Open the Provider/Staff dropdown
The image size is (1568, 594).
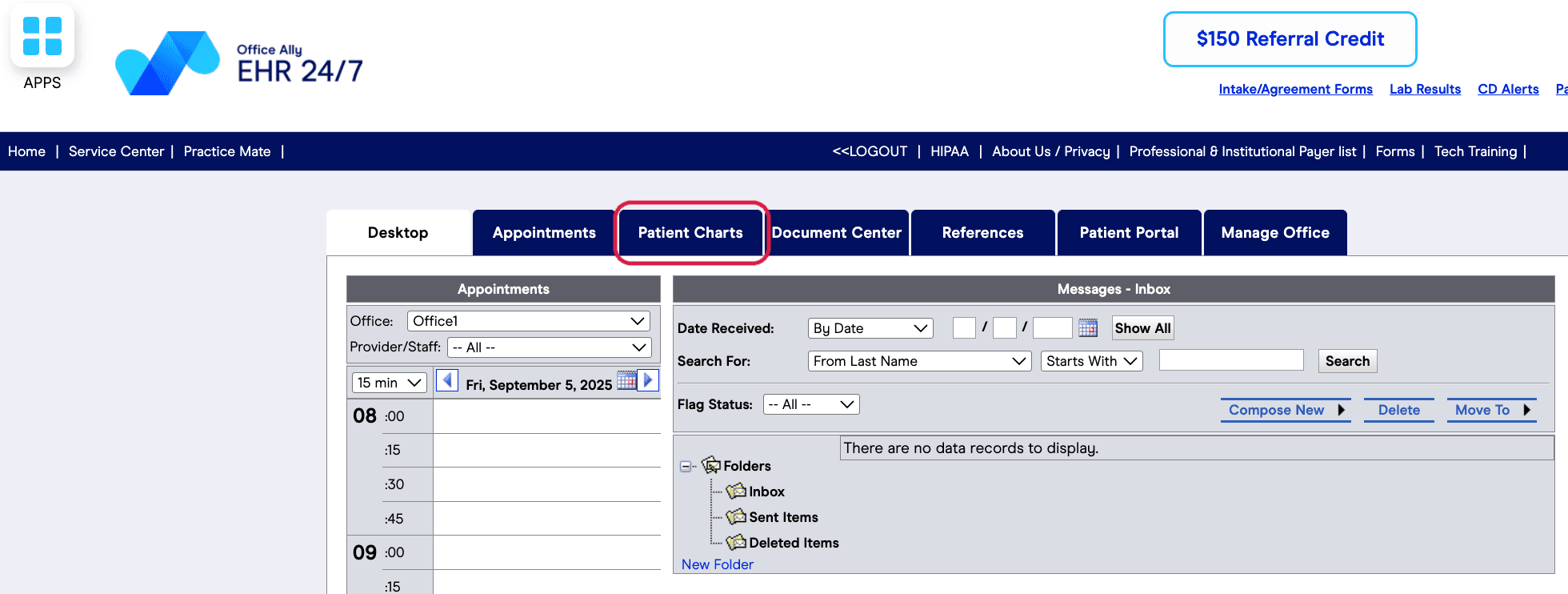tap(550, 347)
